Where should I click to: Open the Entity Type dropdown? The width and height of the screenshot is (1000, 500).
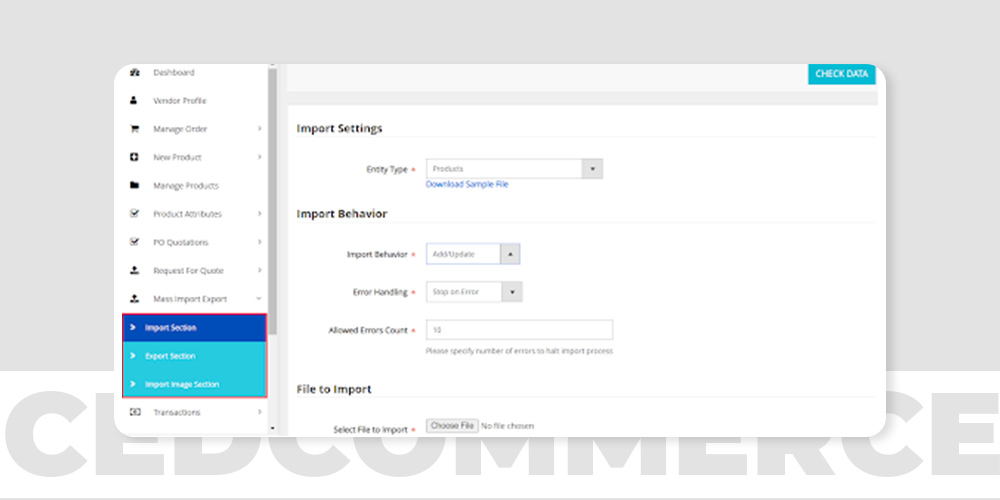(x=514, y=169)
